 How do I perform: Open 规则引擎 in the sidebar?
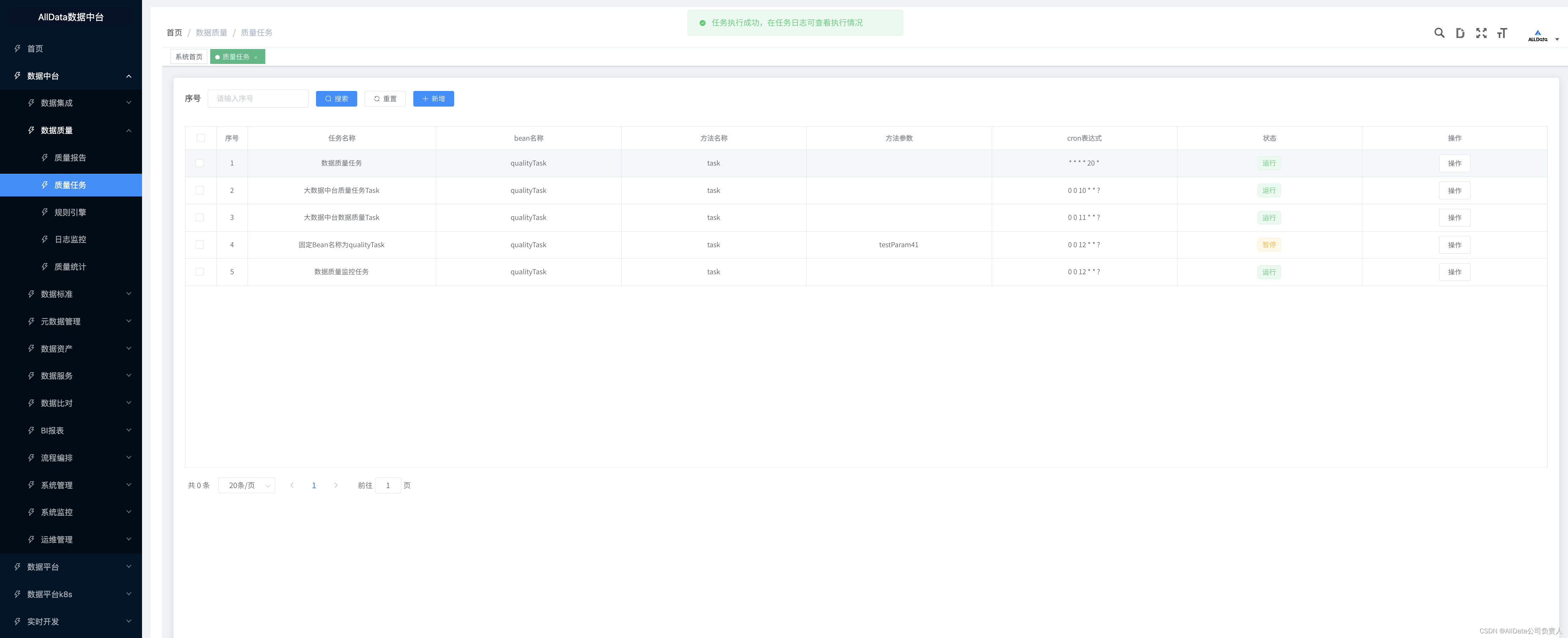71,212
